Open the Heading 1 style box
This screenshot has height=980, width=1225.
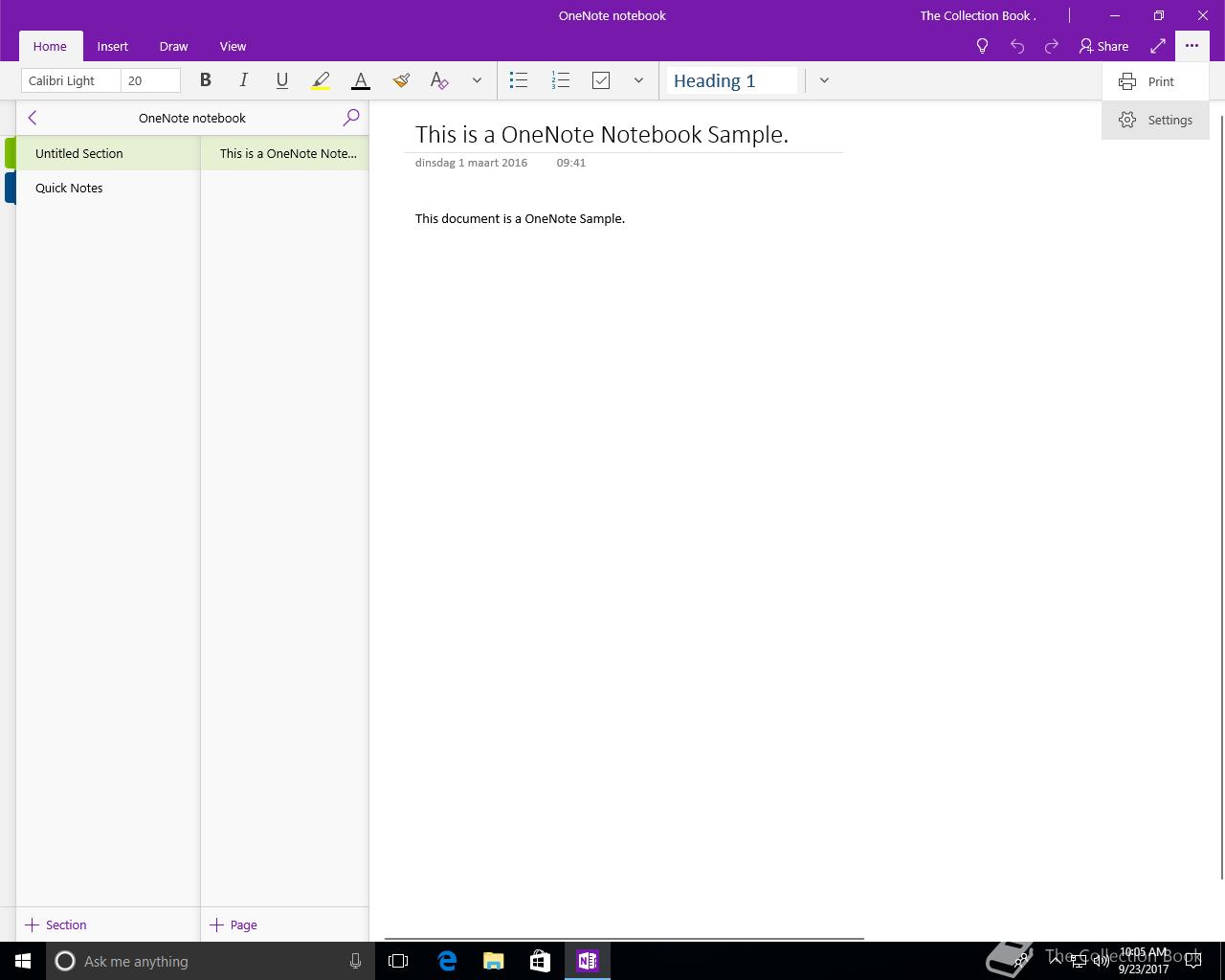[x=732, y=80]
